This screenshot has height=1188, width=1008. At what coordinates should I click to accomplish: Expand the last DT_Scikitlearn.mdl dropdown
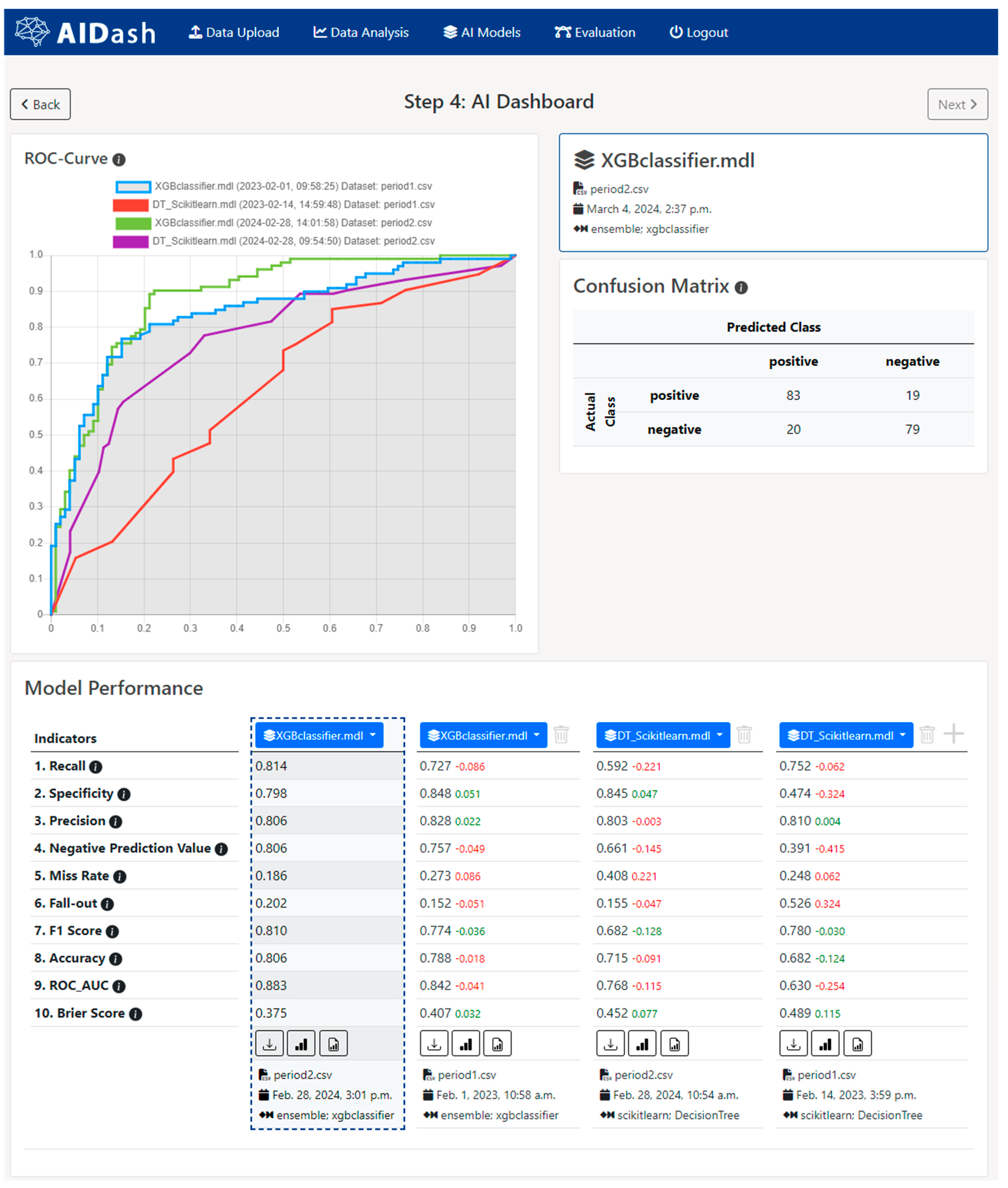tap(846, 735)
